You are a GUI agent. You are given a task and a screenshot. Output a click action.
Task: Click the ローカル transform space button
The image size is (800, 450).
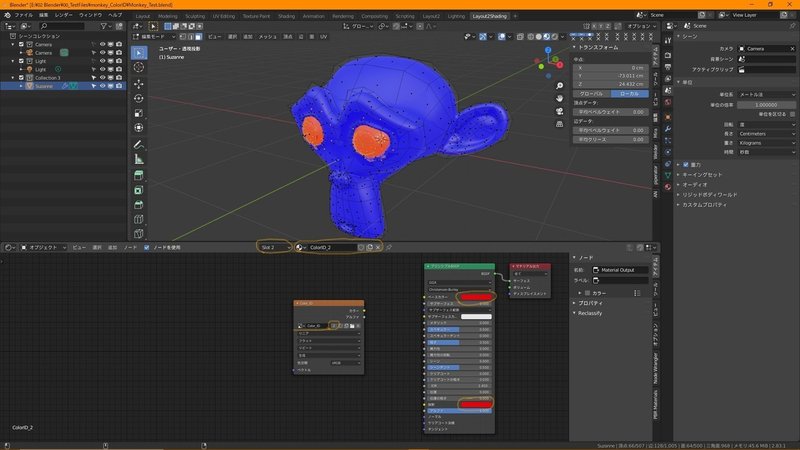[629, 94]
